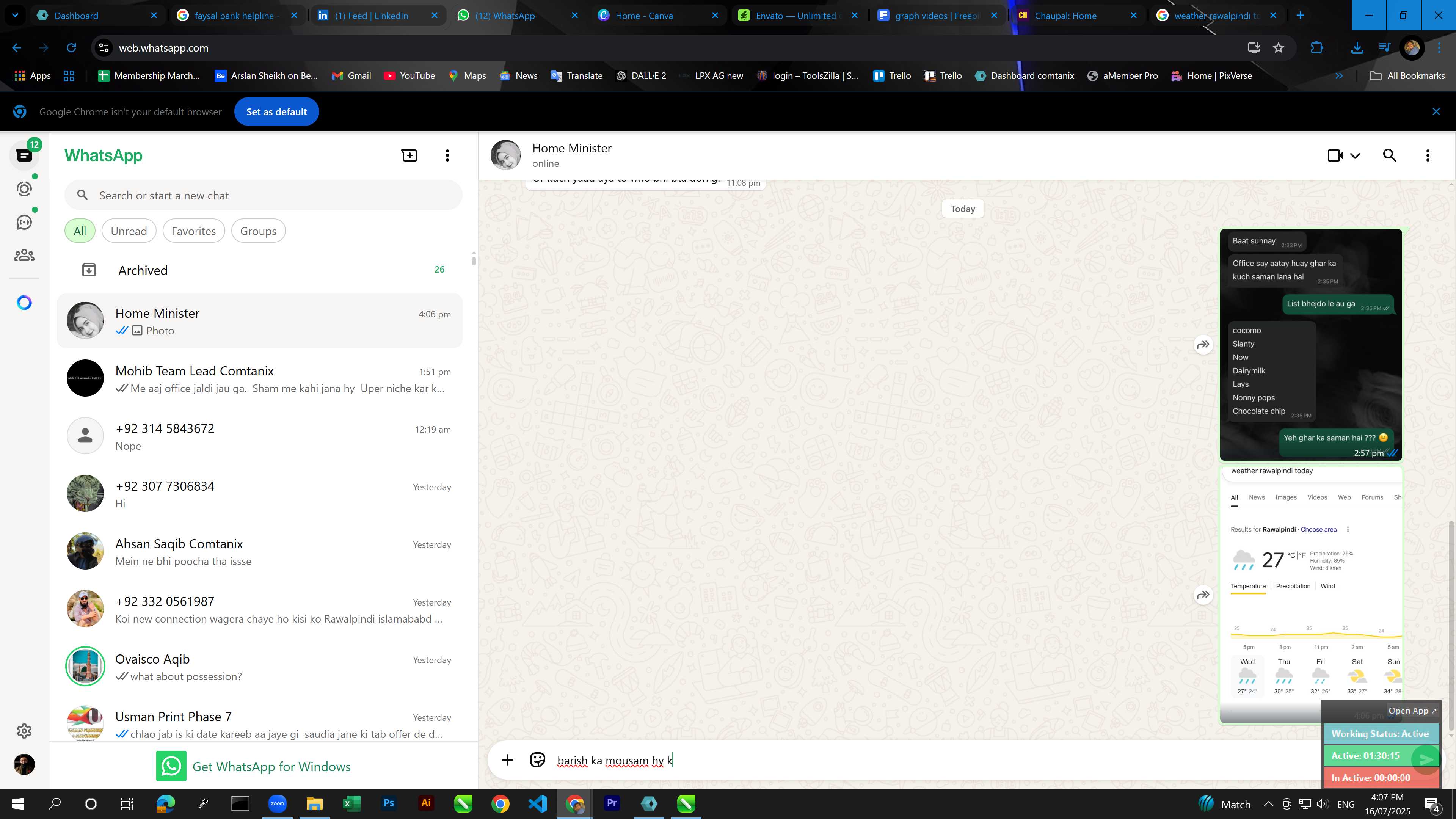
Task: Open the emoji picker in message box
Action: (x=537, y=759)
